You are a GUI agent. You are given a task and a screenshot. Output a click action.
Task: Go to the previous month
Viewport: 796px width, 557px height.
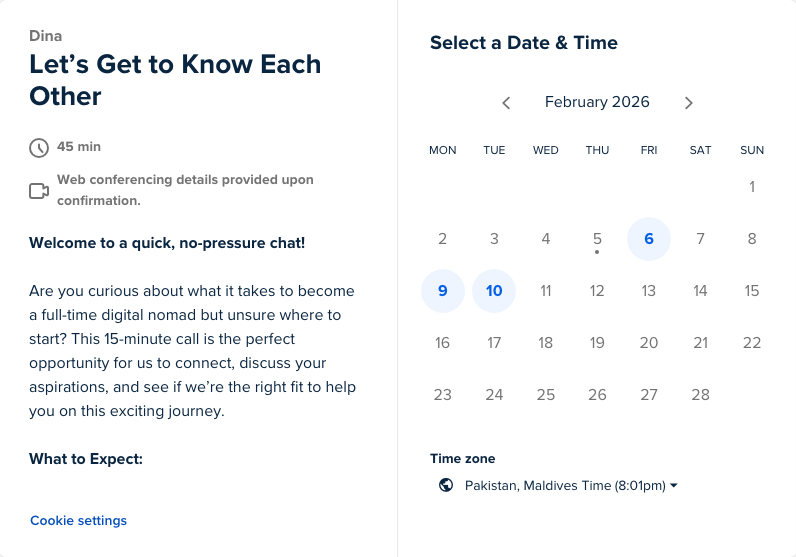click(506, 103)
